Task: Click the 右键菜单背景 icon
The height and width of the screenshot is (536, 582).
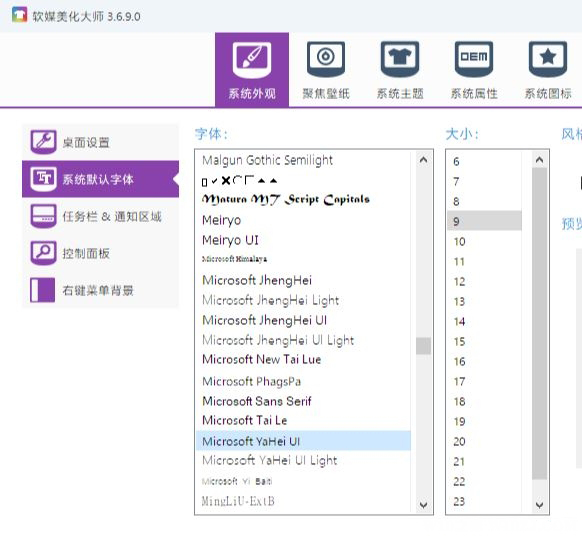Action: 42,290
